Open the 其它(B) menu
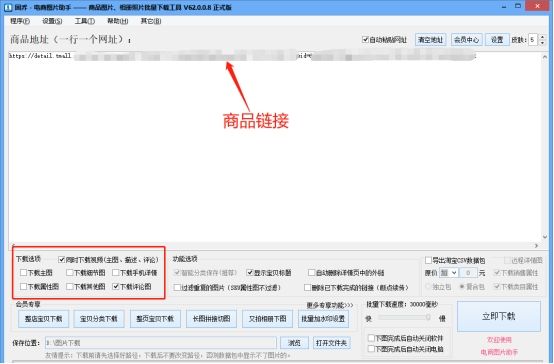 [151, 21]
